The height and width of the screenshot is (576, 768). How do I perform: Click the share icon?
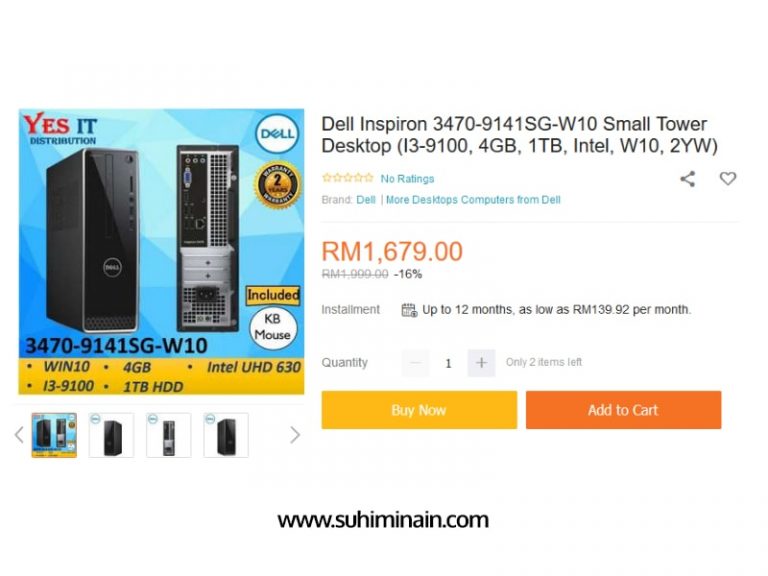click(x=688, y=179)
